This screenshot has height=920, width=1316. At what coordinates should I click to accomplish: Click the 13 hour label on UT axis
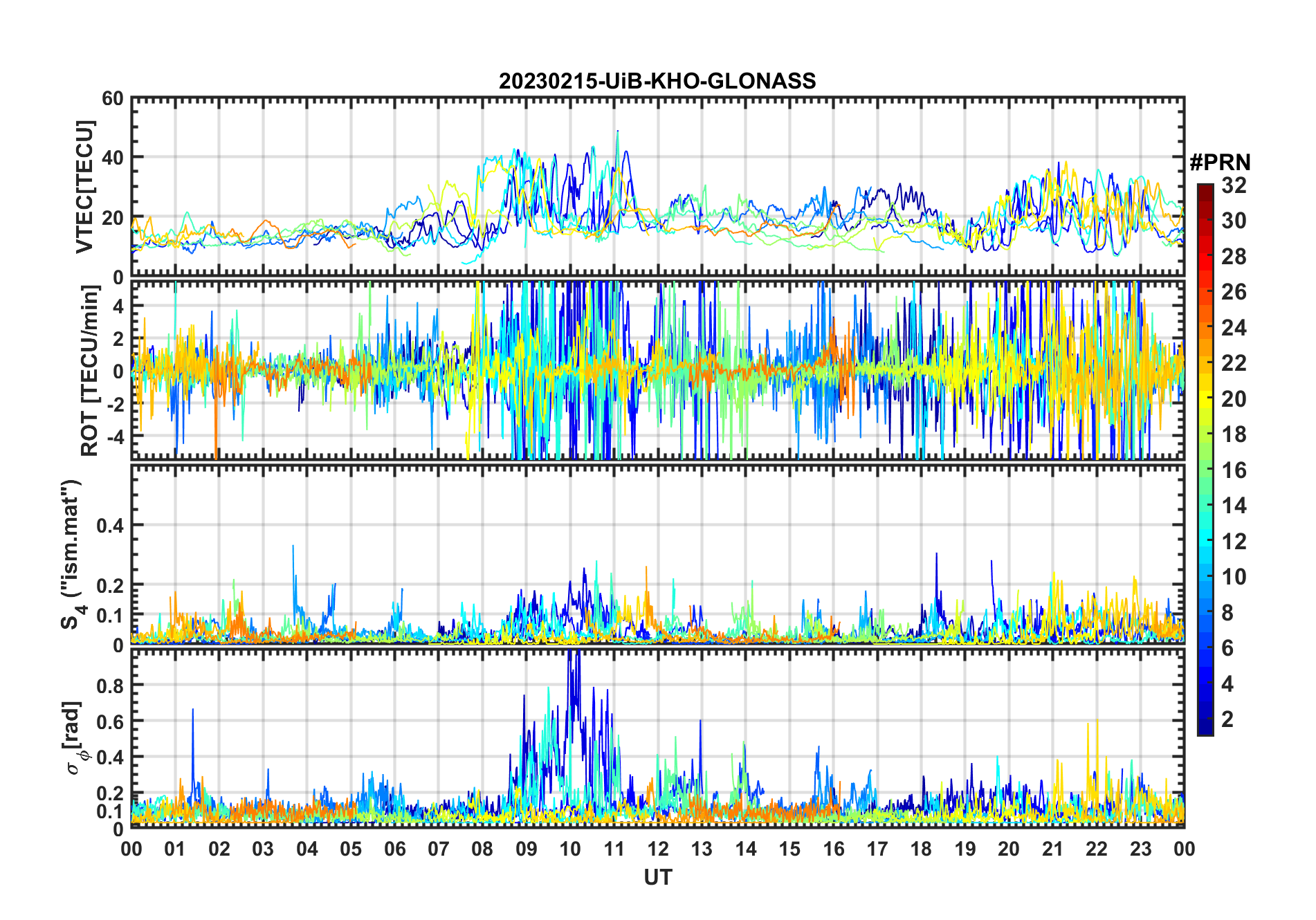point(702,849)
